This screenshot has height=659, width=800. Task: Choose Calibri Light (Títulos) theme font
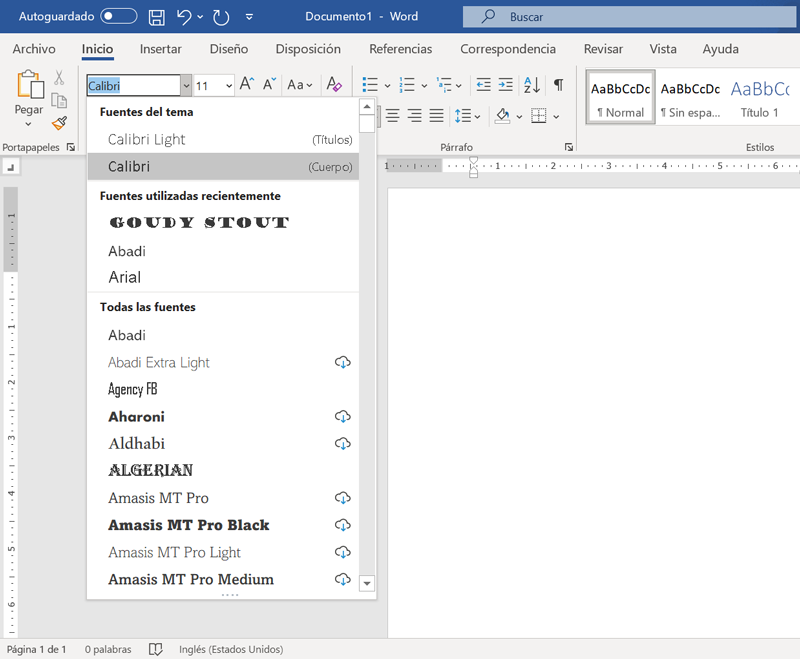coord(223,139)
